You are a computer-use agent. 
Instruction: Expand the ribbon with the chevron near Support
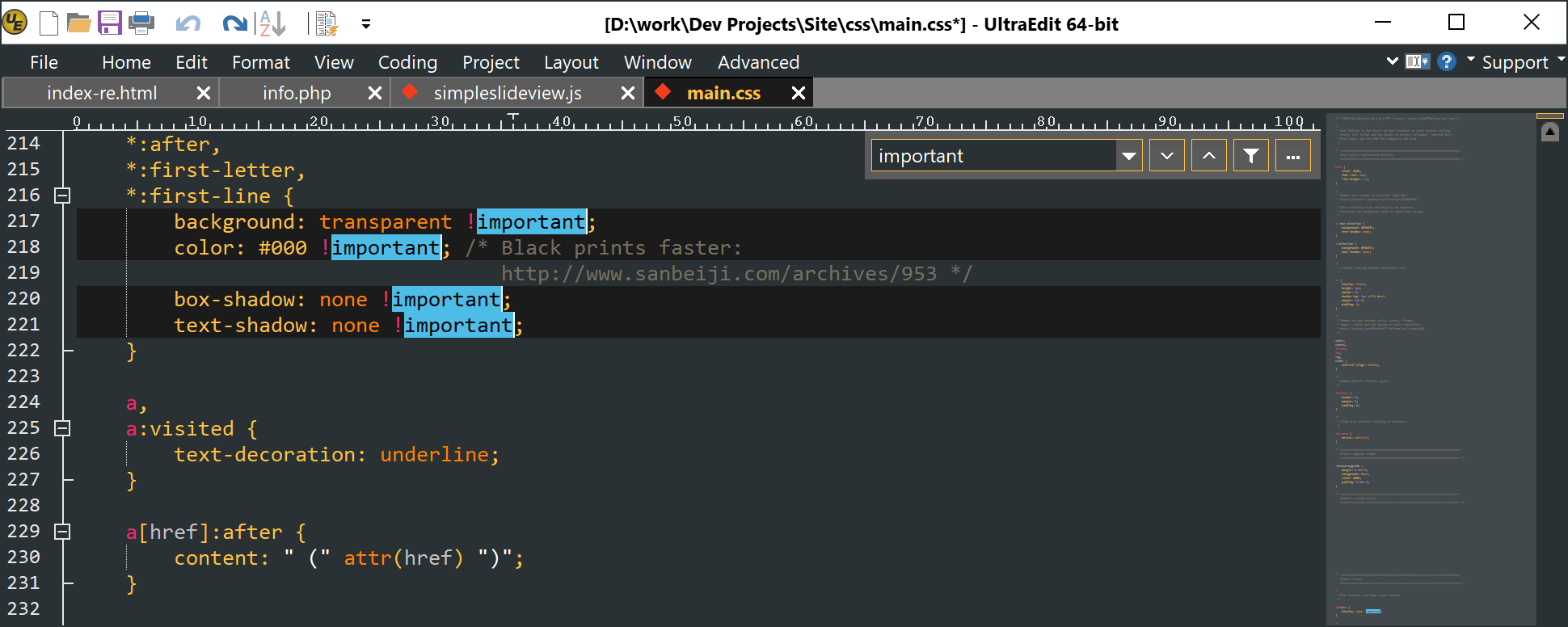pos(1392,61)
